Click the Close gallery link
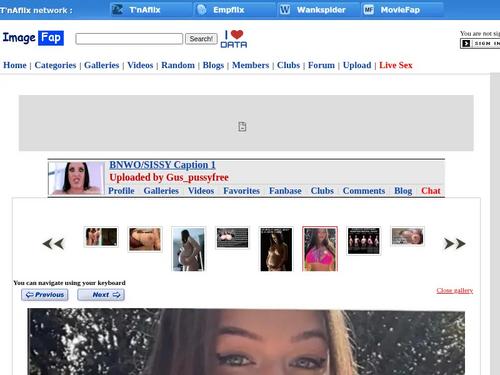Image resolution: width=500 pixels, height=375 pixels. tap(455, 291)
